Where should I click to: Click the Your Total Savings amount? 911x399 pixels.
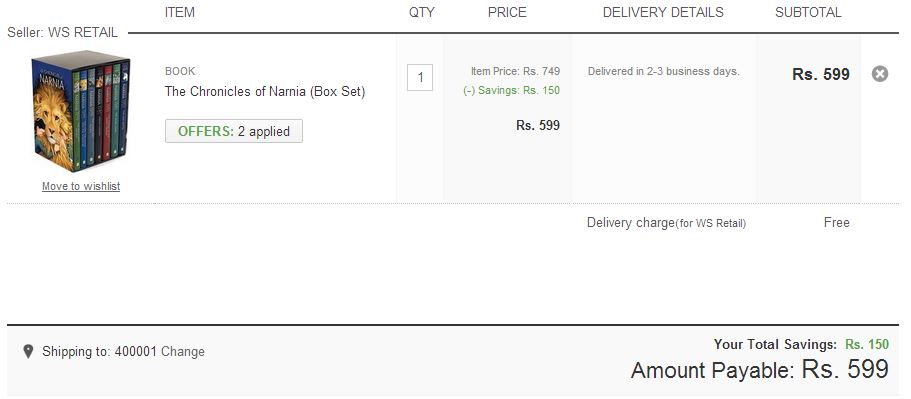pyautogui.click(x=867, y=344)
